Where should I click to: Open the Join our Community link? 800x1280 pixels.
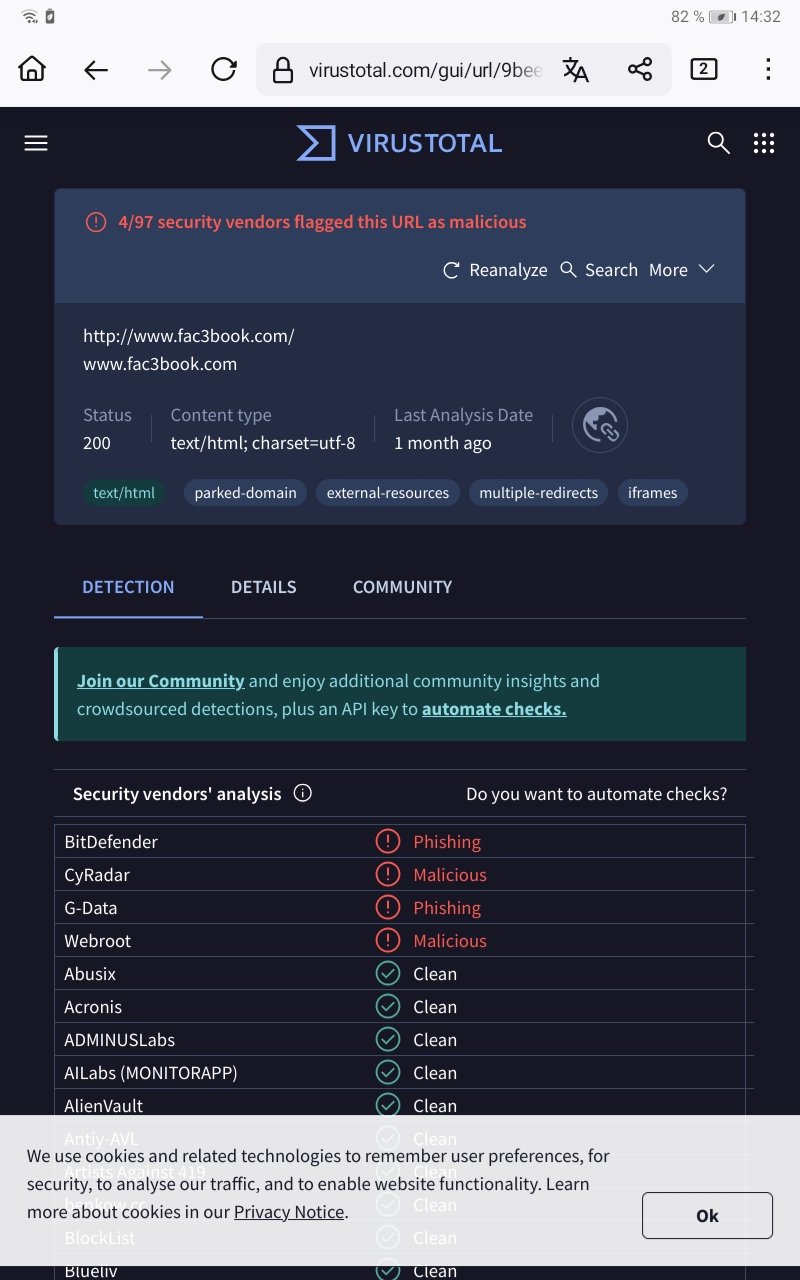point(160,681)
